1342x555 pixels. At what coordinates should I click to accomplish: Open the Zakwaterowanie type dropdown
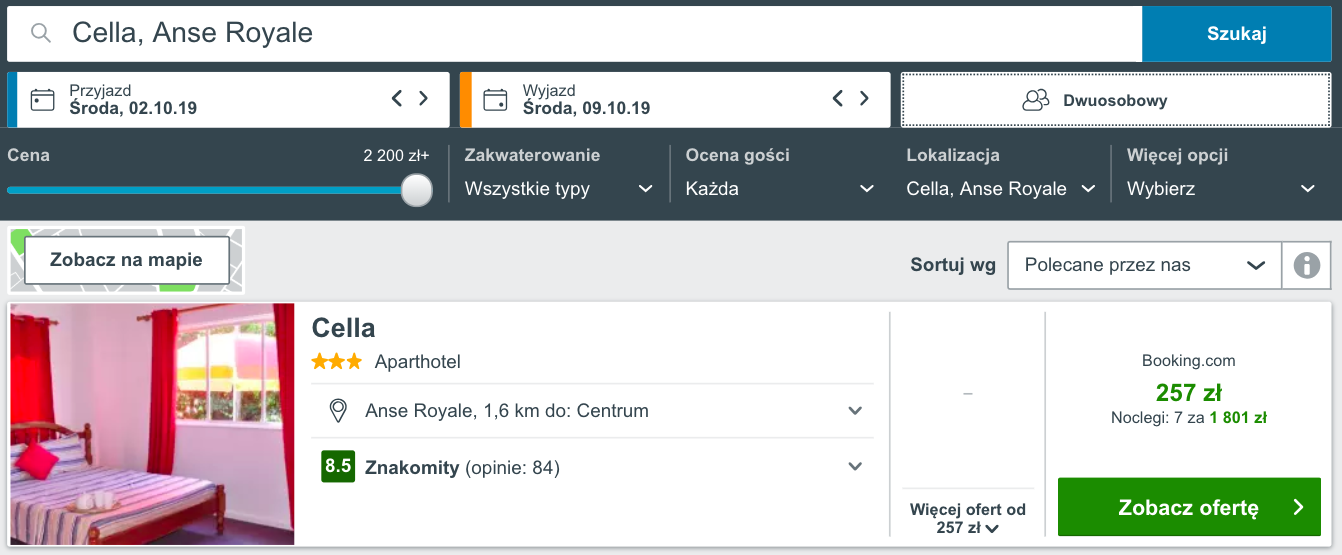click(x=559, y=189)
